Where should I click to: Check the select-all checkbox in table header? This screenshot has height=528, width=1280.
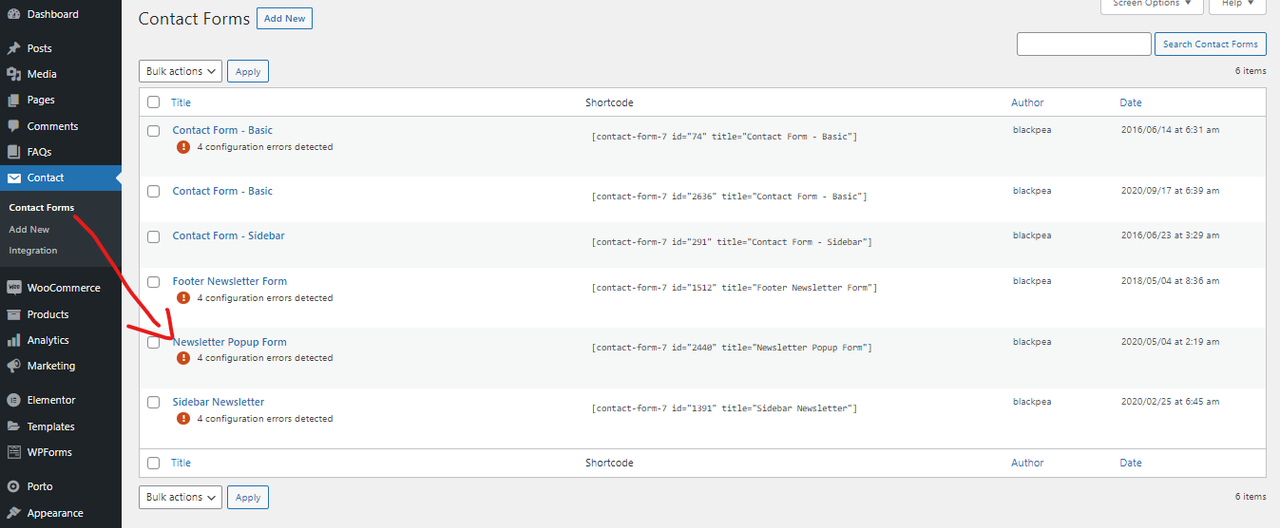tap(153, 102)
